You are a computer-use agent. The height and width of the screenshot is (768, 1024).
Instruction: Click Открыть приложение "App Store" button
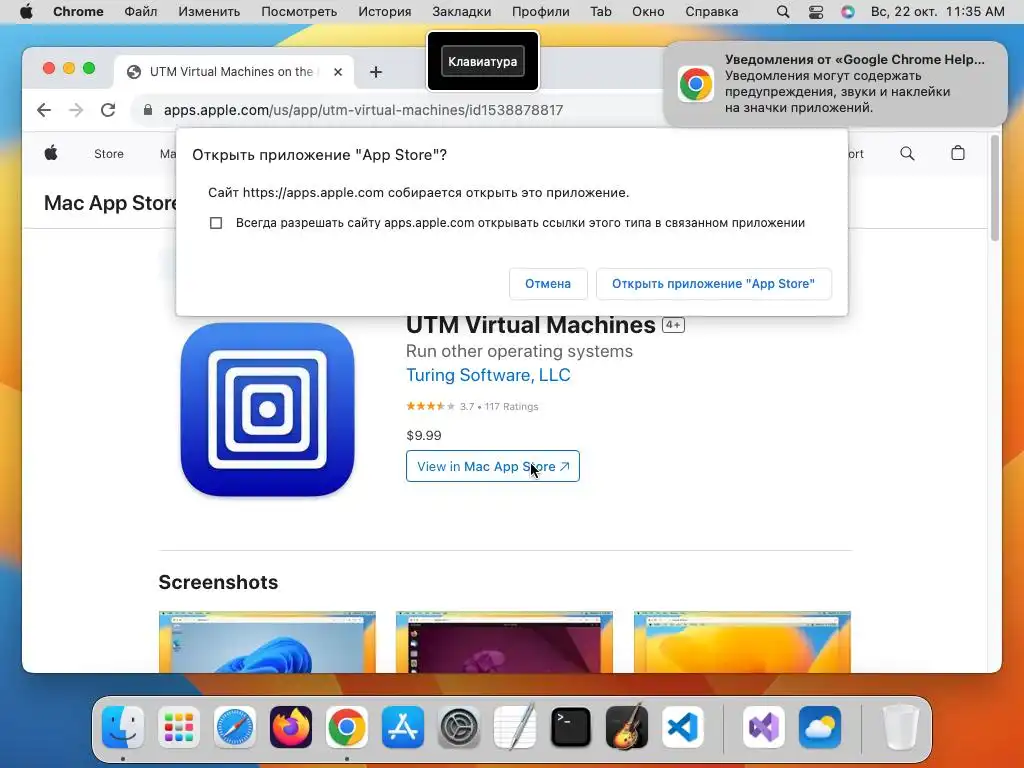click(x=713, y=284)
